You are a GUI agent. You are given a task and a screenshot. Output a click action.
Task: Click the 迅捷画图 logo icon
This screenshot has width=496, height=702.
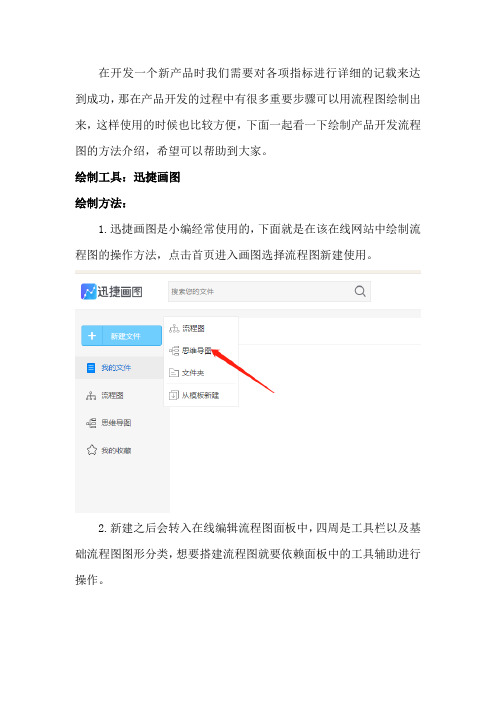[x=88, y=291]
